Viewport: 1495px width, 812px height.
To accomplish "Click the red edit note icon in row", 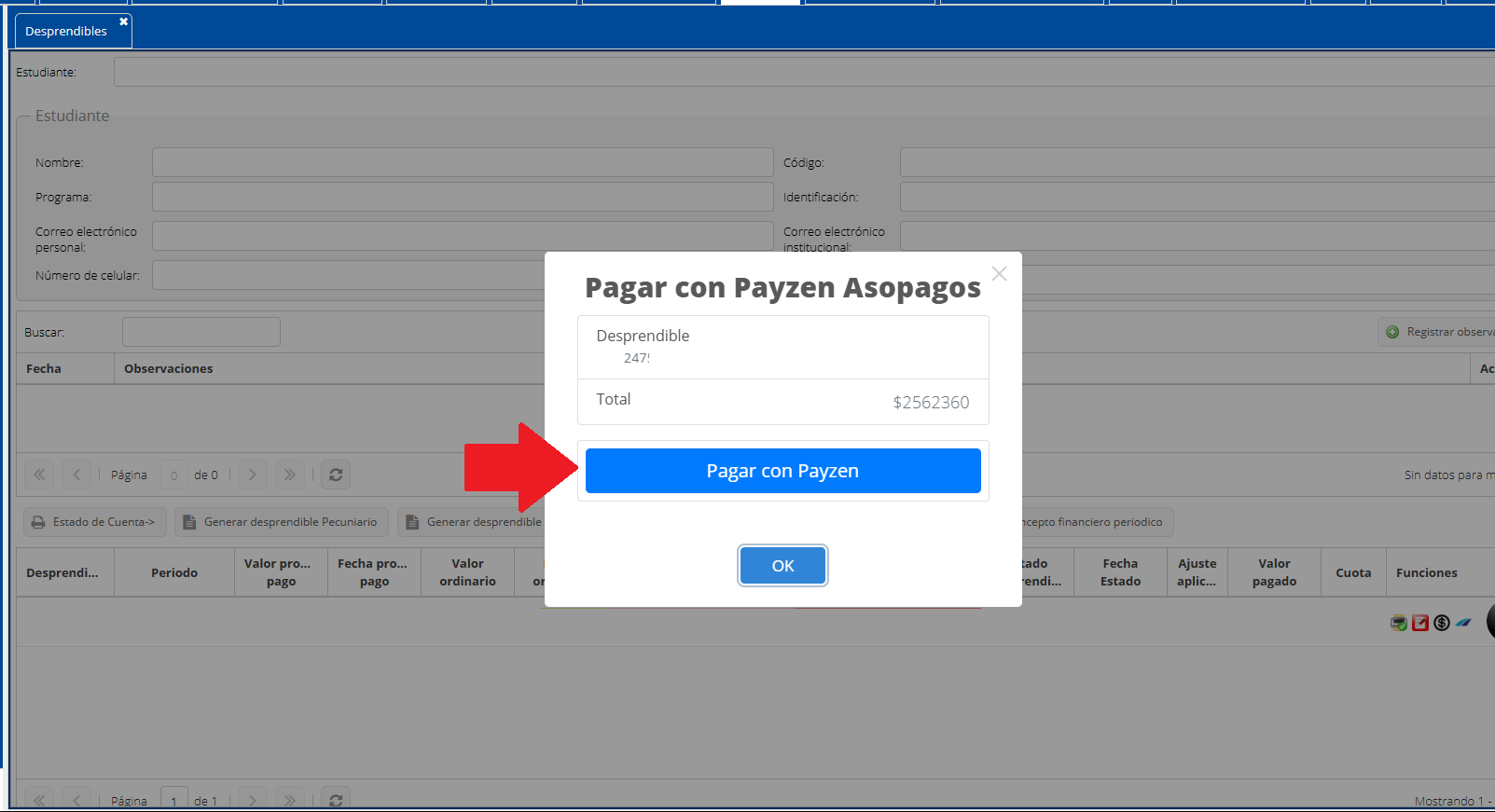I will [x=1420, y=623].
